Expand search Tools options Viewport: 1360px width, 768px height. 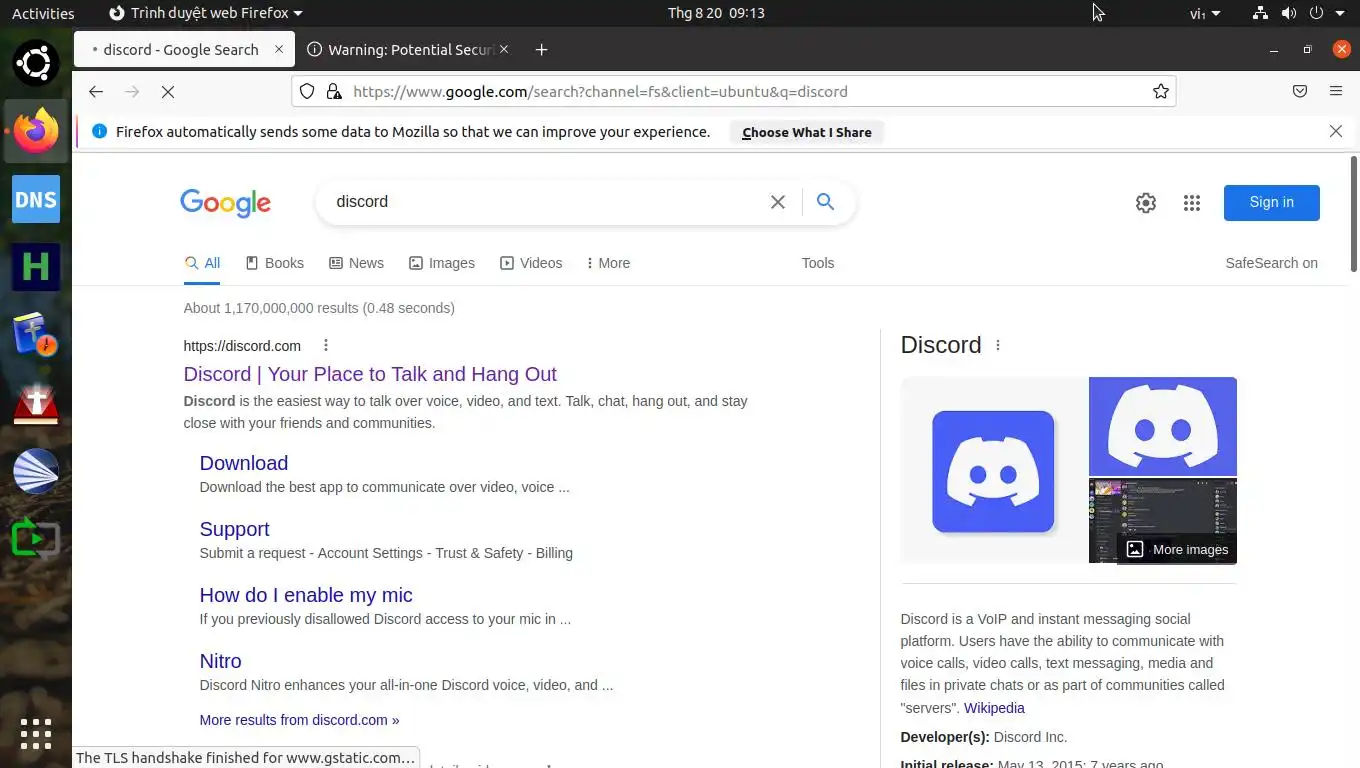(817, 263)
